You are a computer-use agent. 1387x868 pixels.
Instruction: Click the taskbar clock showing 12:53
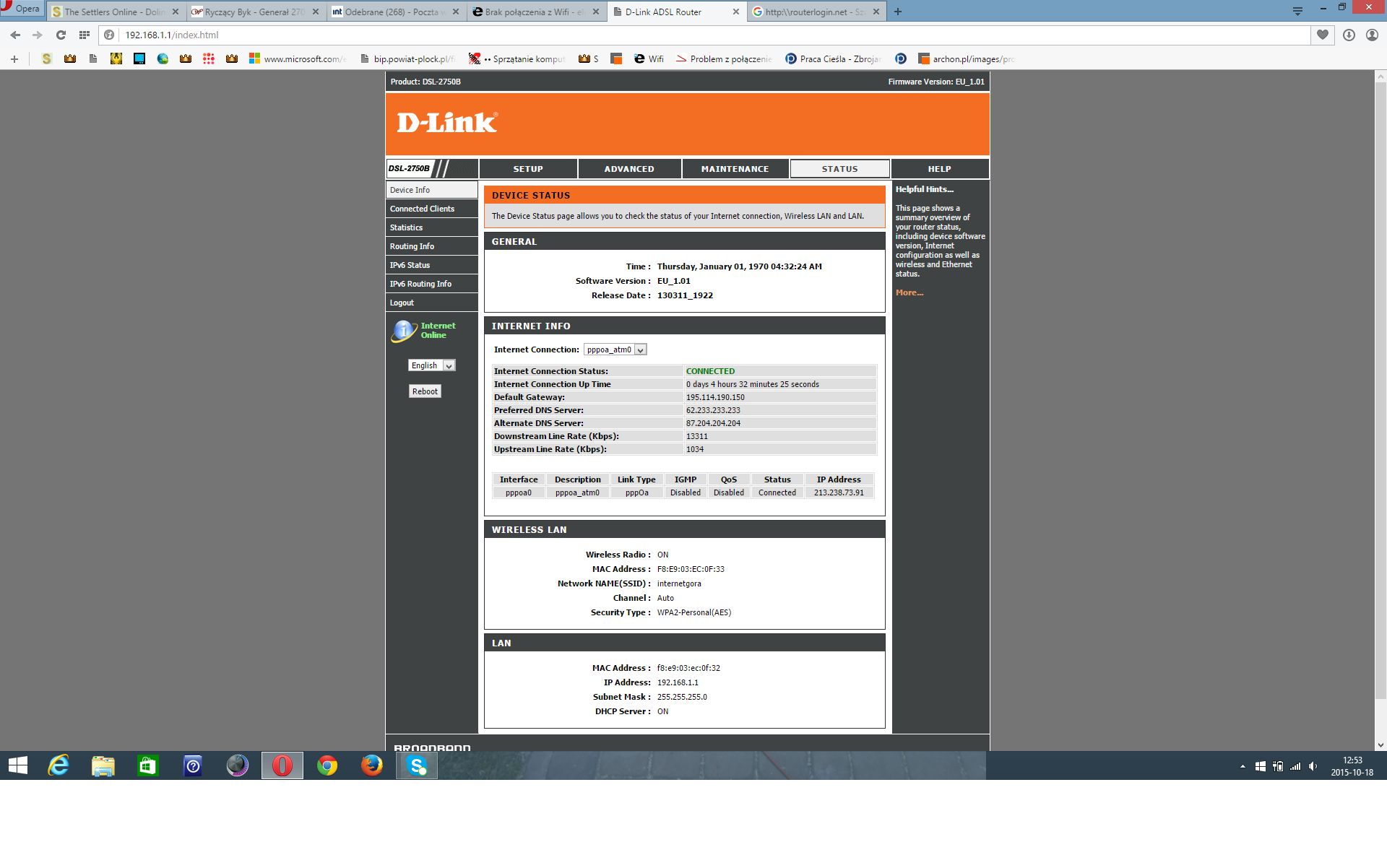coord(1352,766)
